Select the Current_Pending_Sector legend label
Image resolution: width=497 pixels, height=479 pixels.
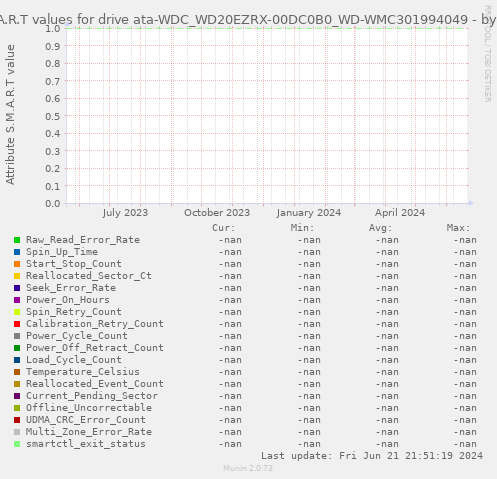(x=92, y=396)
